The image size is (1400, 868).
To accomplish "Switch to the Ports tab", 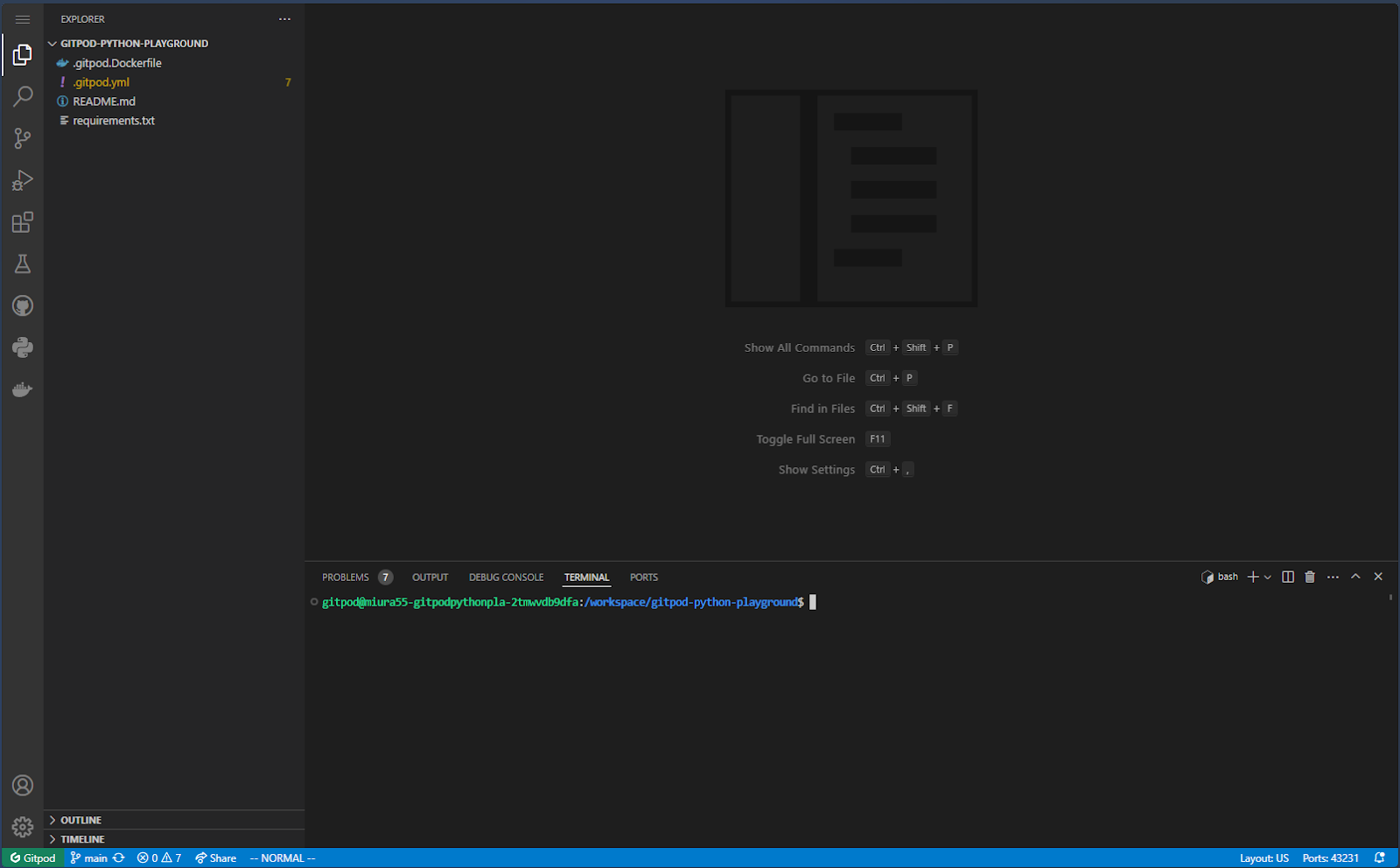I will (644, 577).
